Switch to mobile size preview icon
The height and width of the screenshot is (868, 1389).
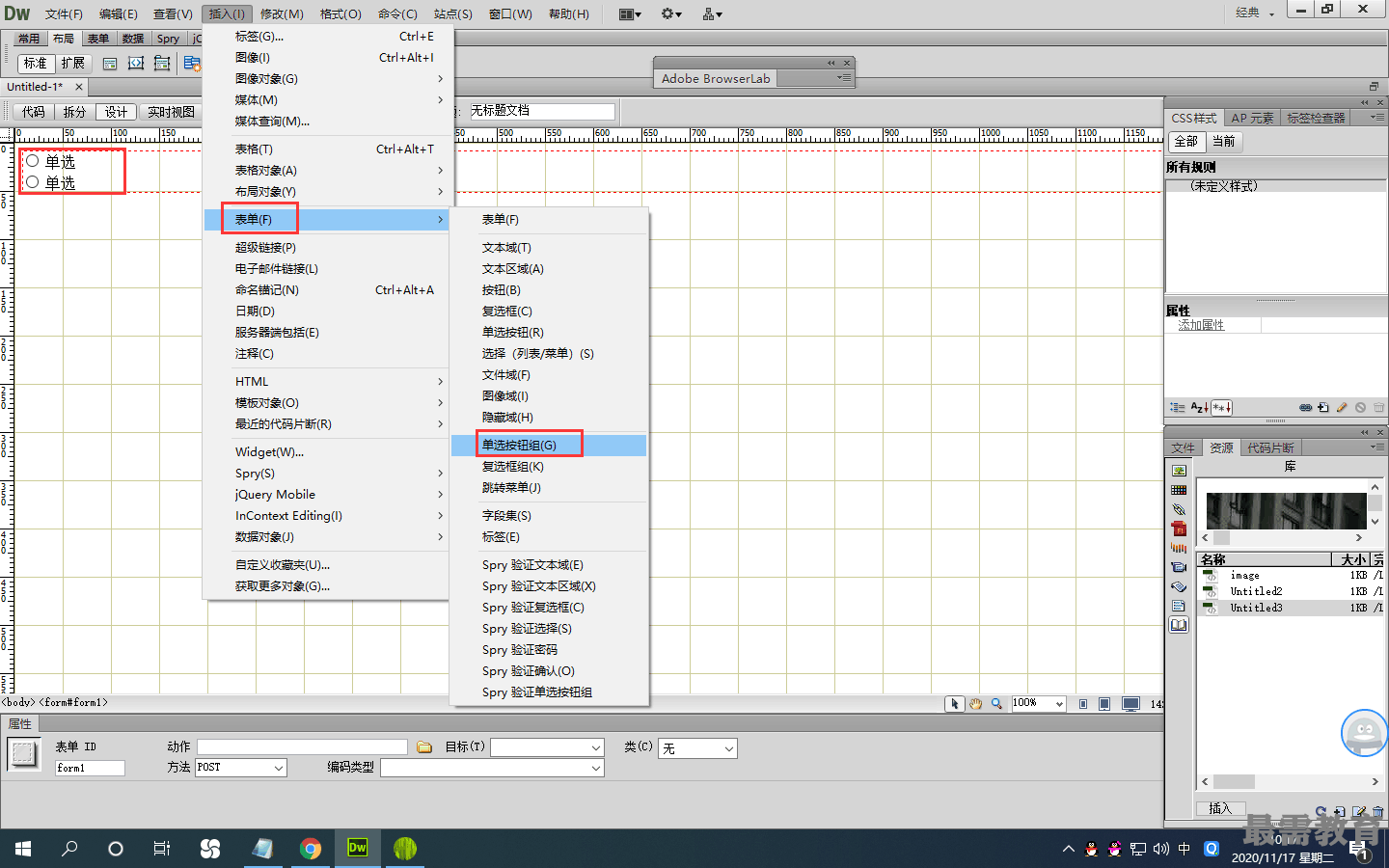[1083, 704]
